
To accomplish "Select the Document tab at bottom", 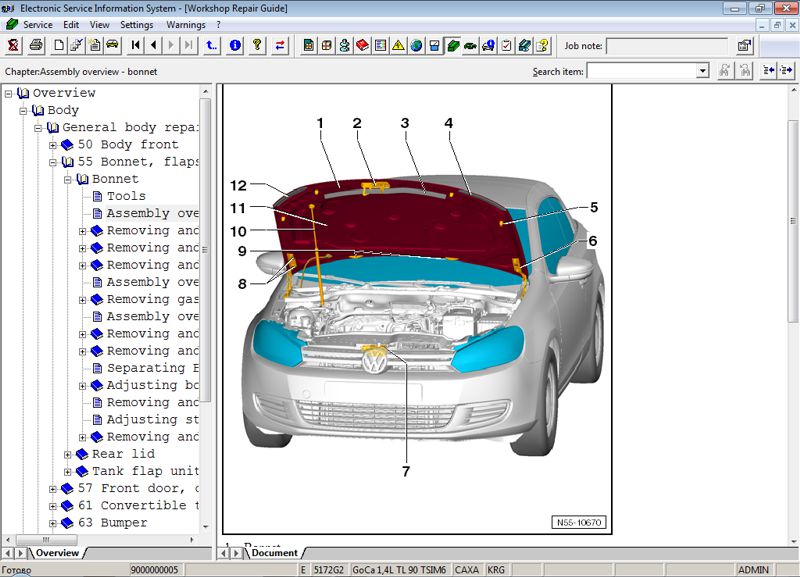I will click(274, 553).
